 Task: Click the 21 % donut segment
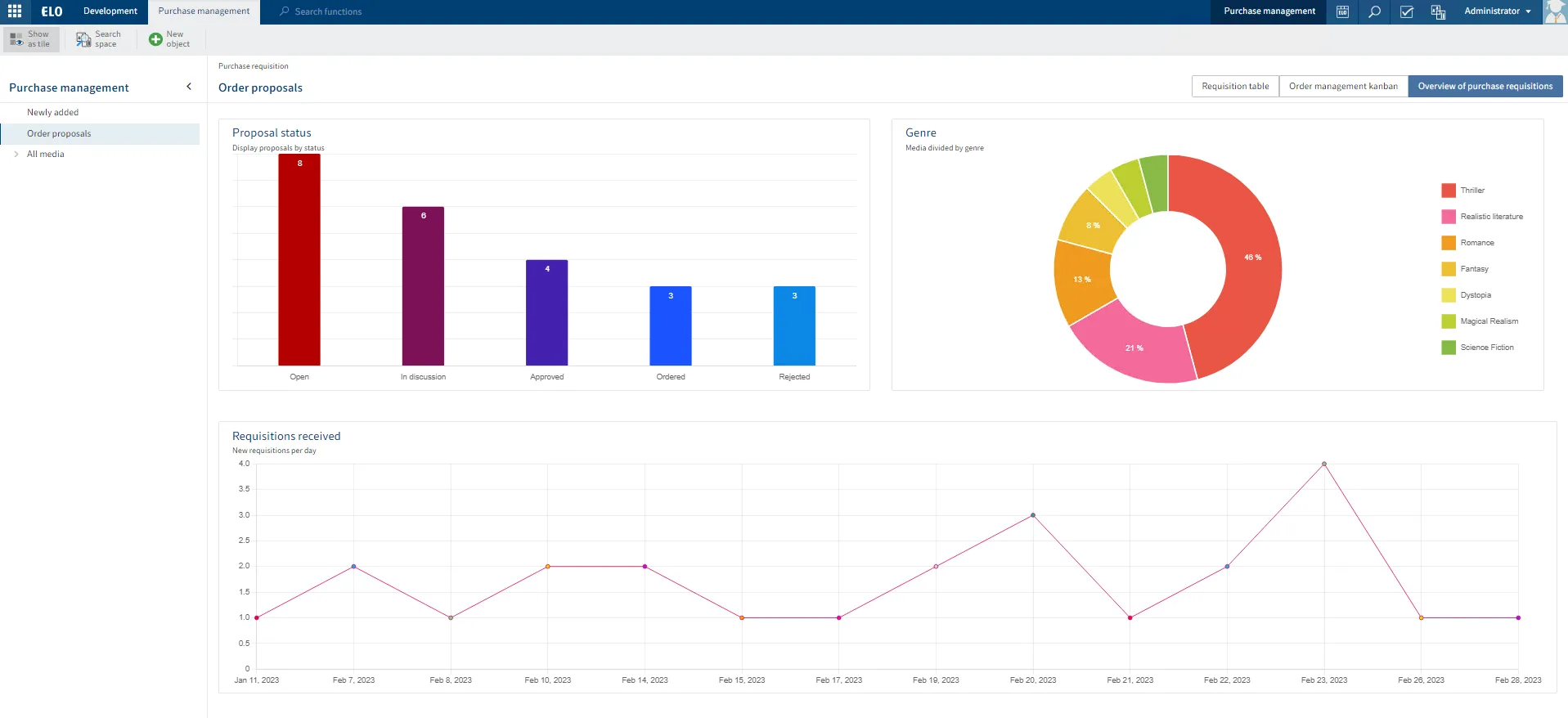pyautogui.click(x=1134, y=348)
